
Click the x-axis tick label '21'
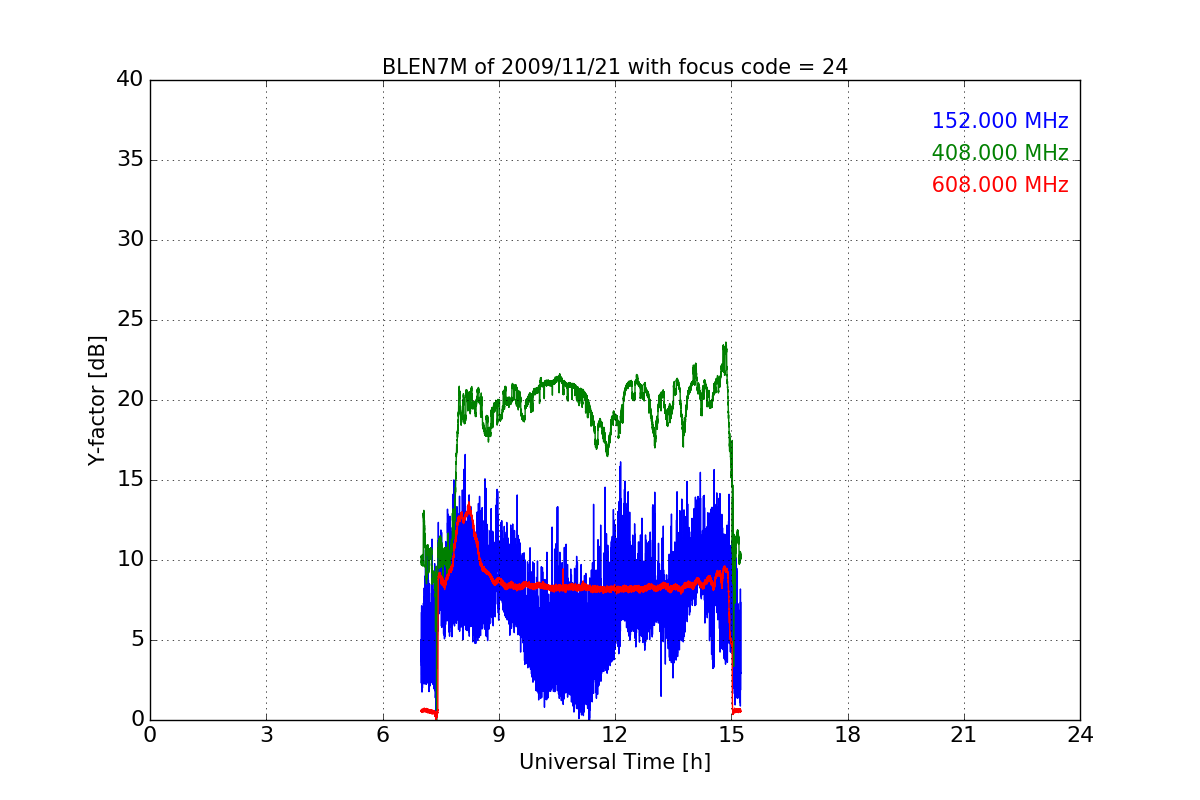pos(964,735)
